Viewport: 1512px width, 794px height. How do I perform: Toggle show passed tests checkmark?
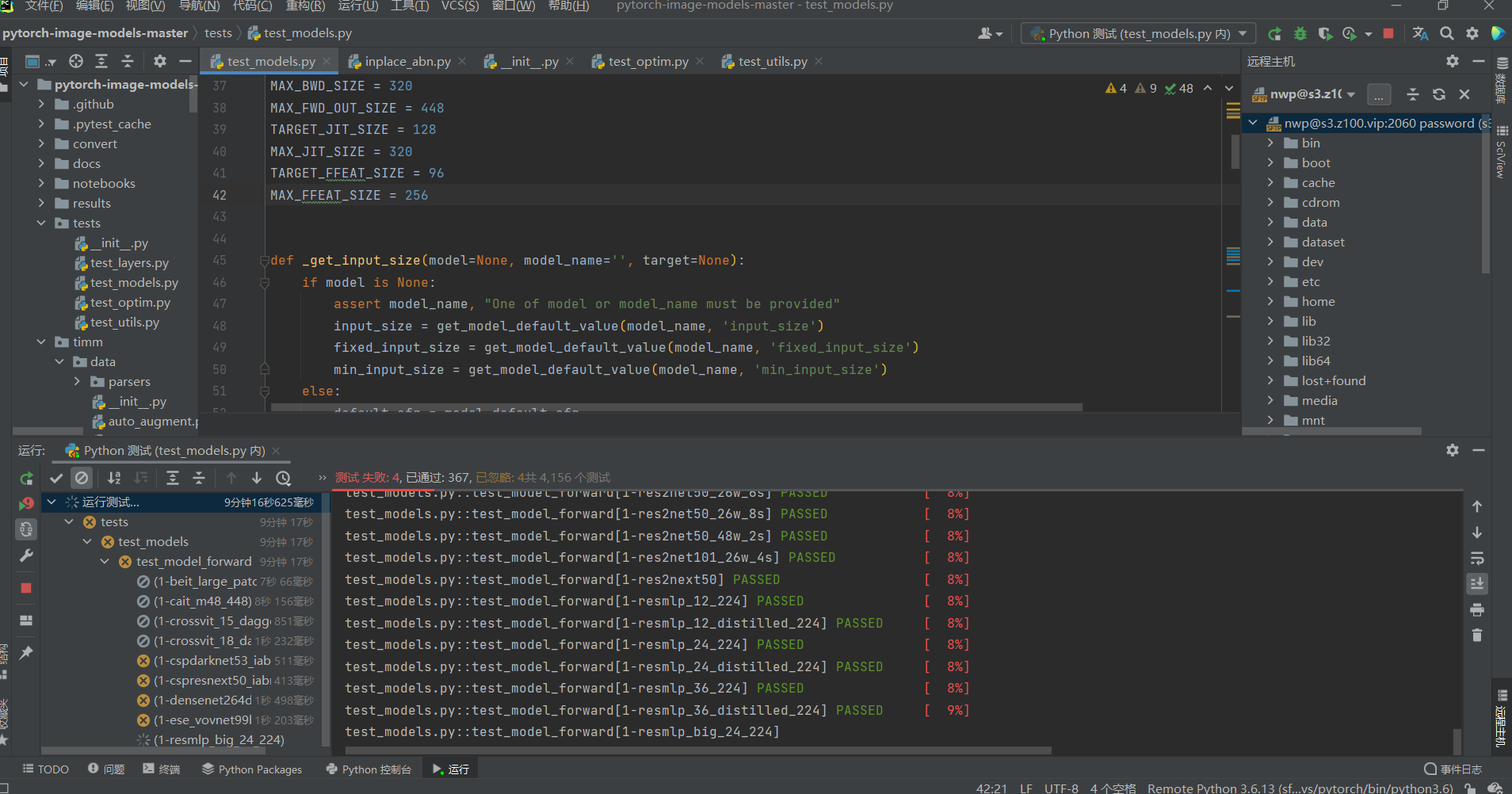click(56, 478)
